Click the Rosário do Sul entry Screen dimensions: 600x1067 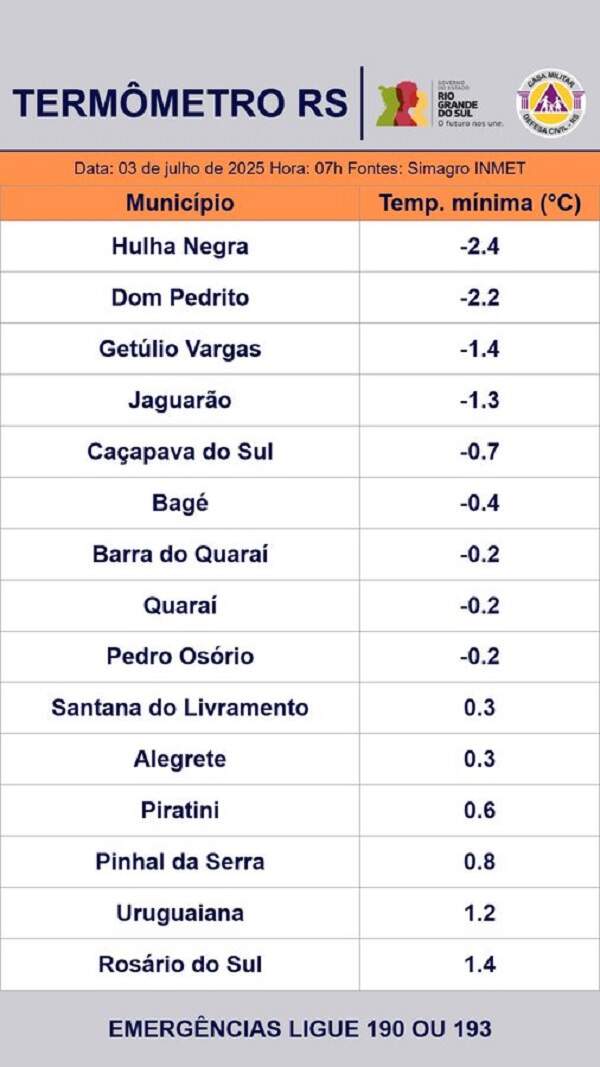(x=180, y=964)
